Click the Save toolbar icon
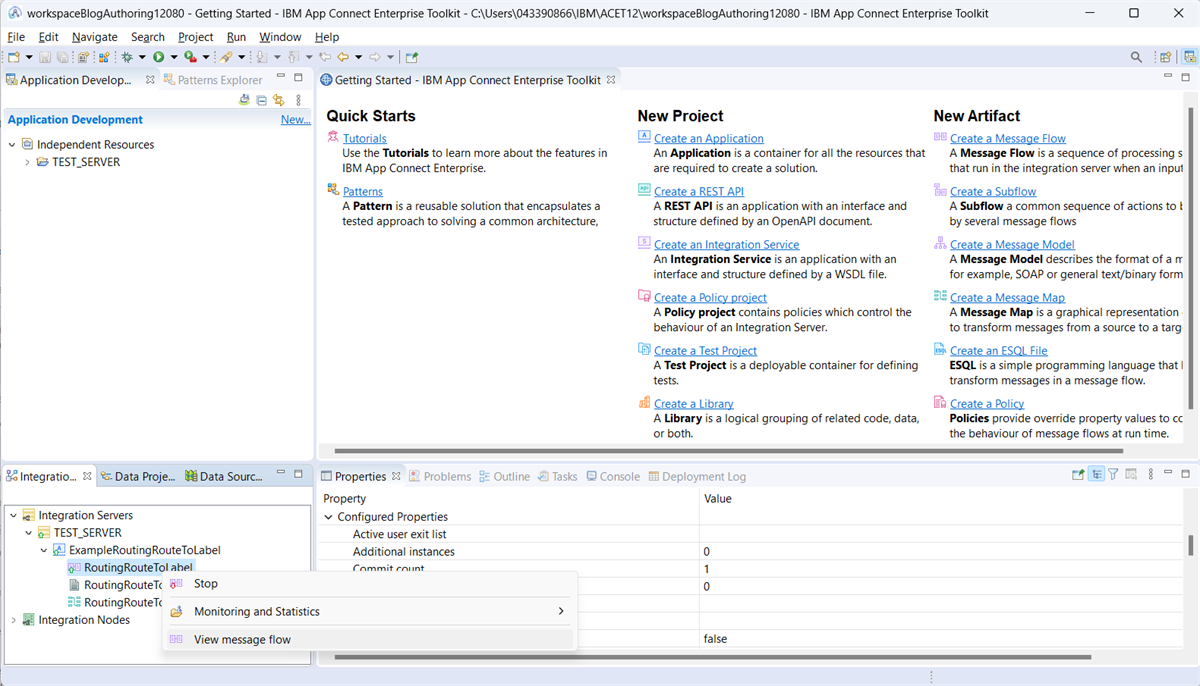 [x=45, y=57]
